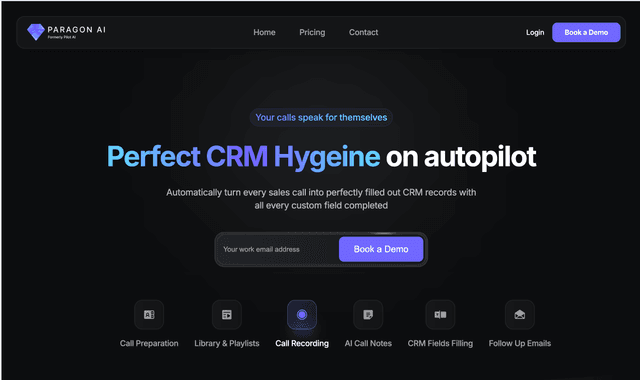Select the CRM Fields Filling tab label
Viewport: 640px width, 380px height.
coord(440,343)
